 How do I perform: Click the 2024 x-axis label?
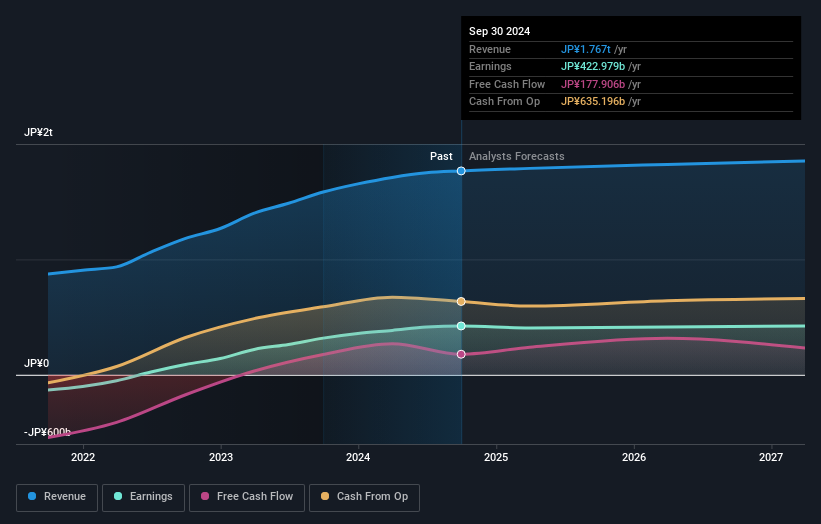coord(358,458)
